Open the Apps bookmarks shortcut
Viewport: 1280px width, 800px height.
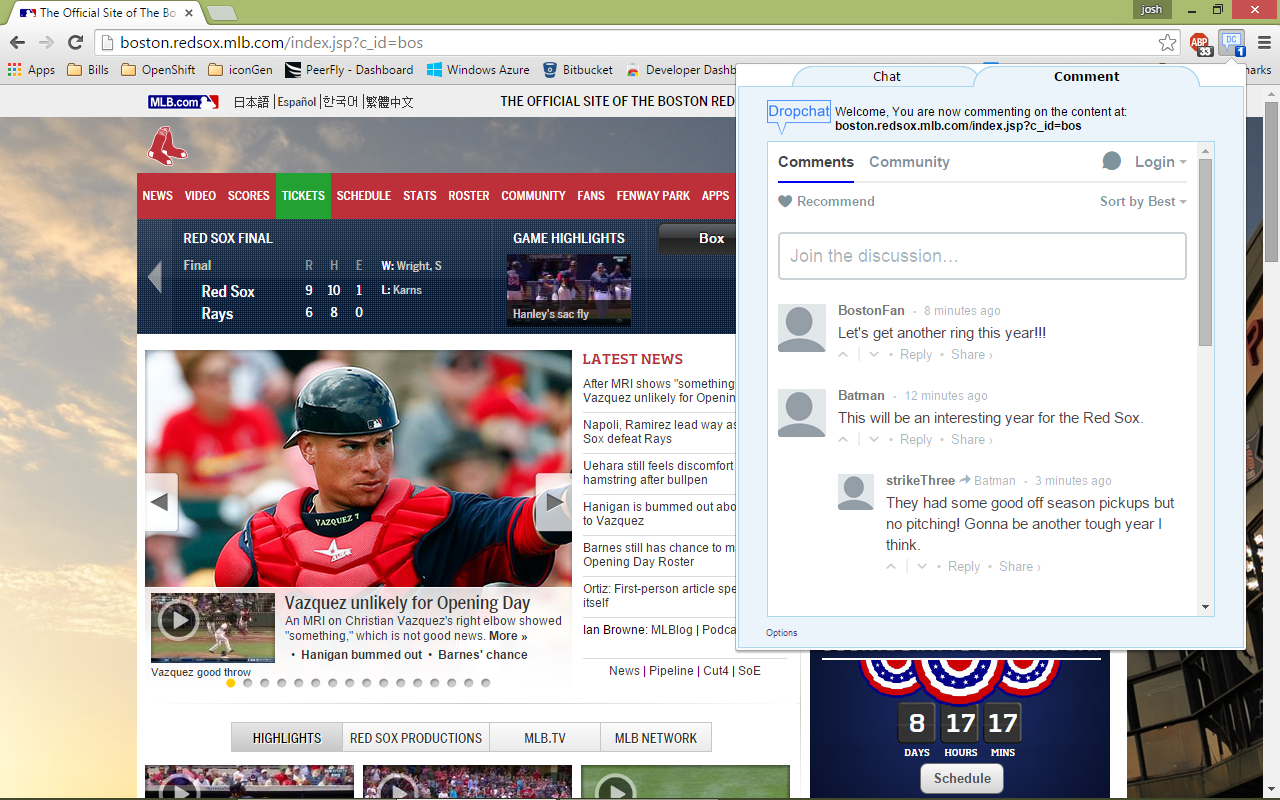(x=31, y=70)
